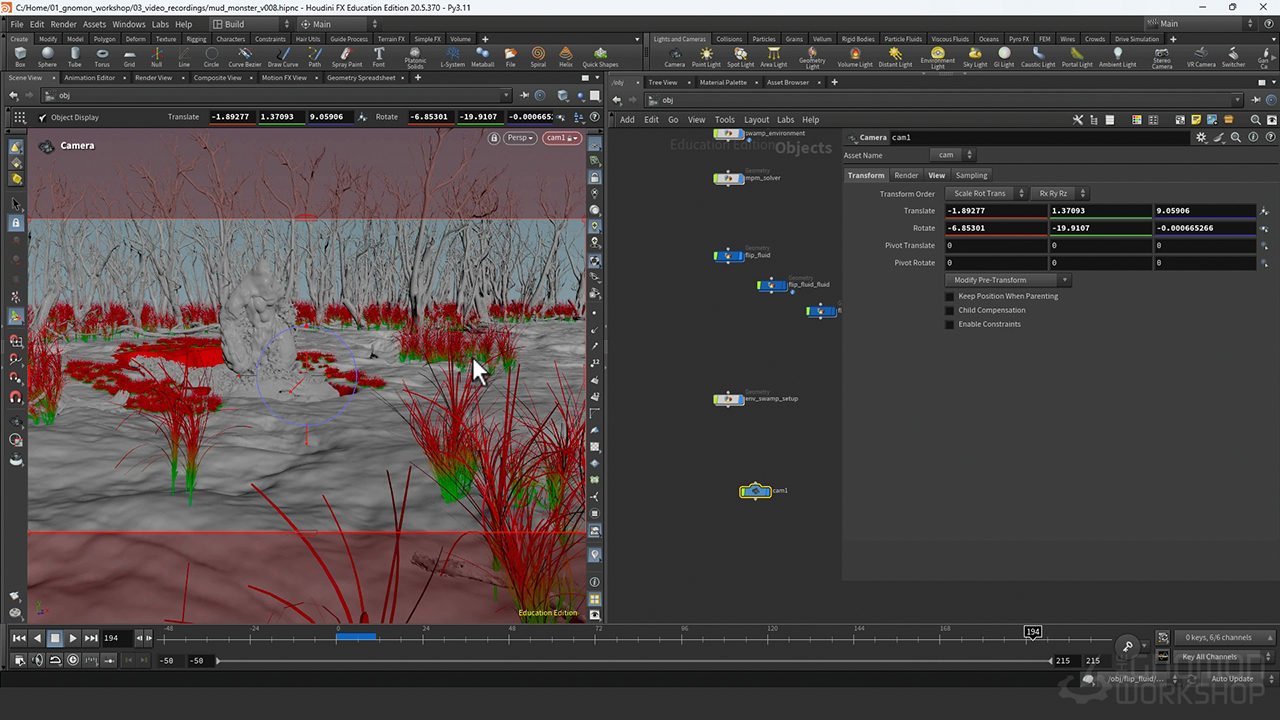Open the Persp viewport camera menu

click(x=519, y=138)
